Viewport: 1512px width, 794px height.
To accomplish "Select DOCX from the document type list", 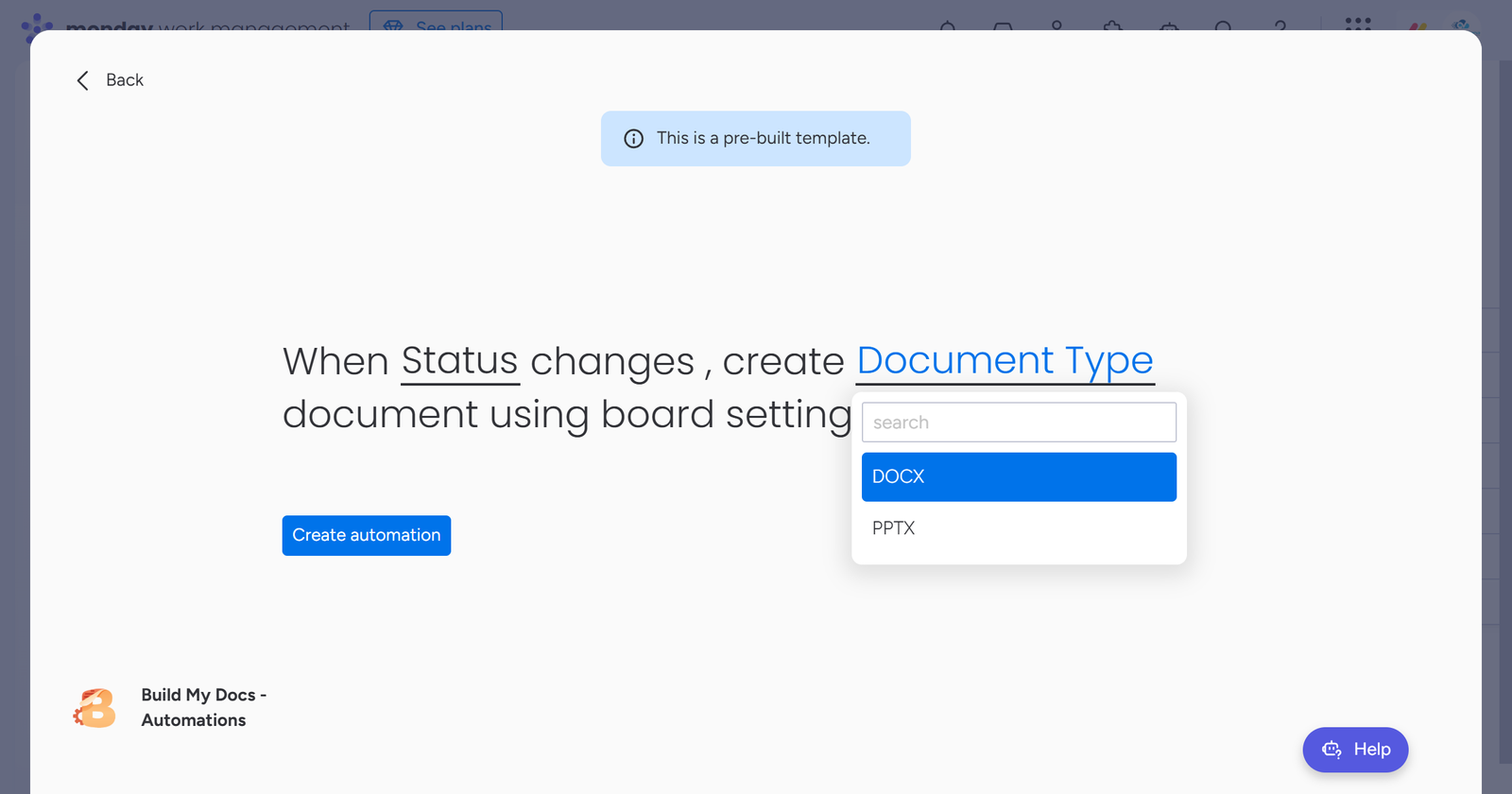I will coord(1019,476).
